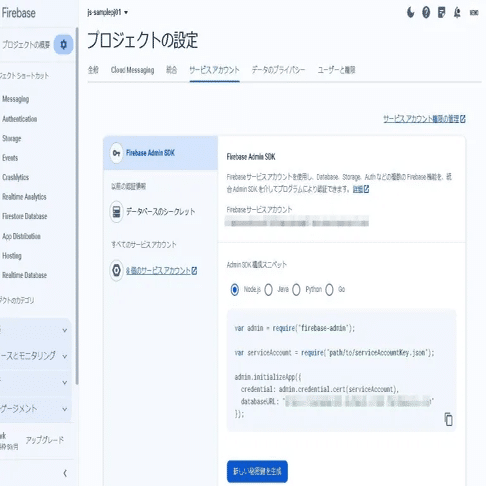Viewport: 486px width, 486px height.
Task: Open external link icon beside 詳細
Action: click(x=366, y=189)
